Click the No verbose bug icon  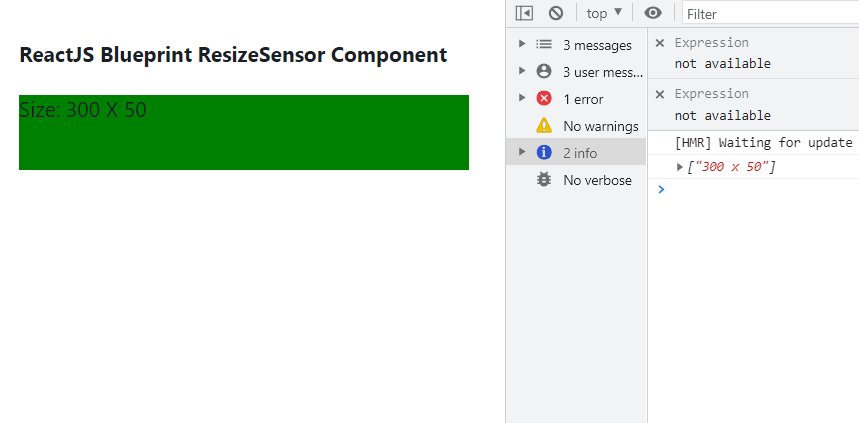tap(544, 180)
